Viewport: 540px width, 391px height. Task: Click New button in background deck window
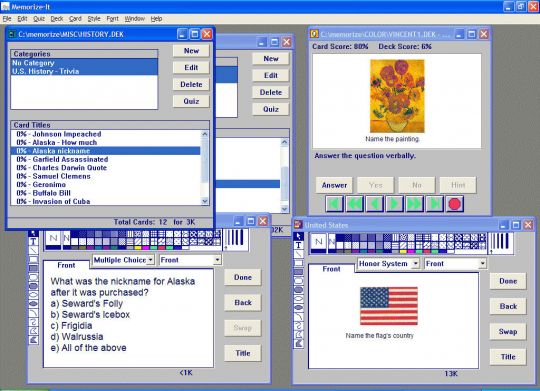point(271,59)
